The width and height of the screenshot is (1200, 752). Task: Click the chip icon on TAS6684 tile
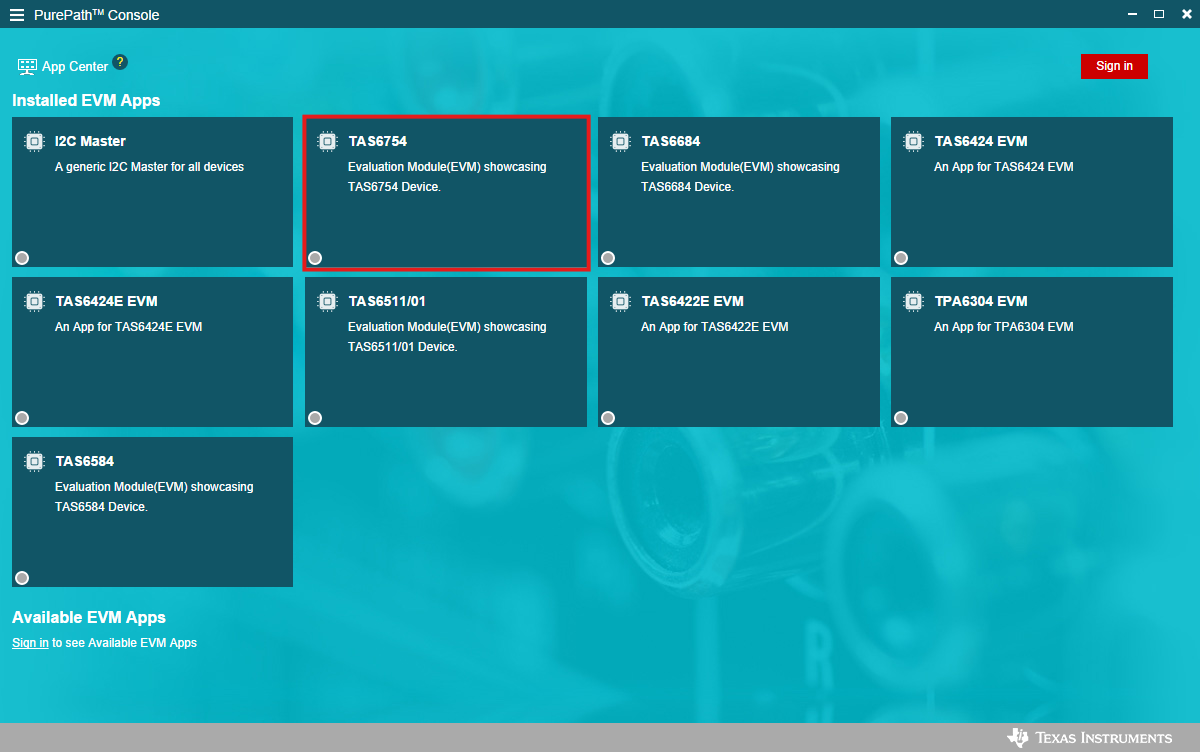click(x=620, y=142)
